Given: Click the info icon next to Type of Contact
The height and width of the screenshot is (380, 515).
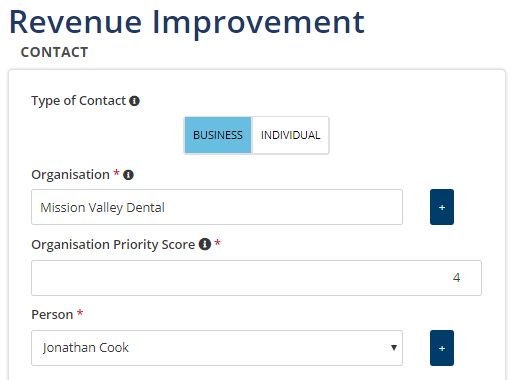Looking at the screenshot, I should point(134,101).
